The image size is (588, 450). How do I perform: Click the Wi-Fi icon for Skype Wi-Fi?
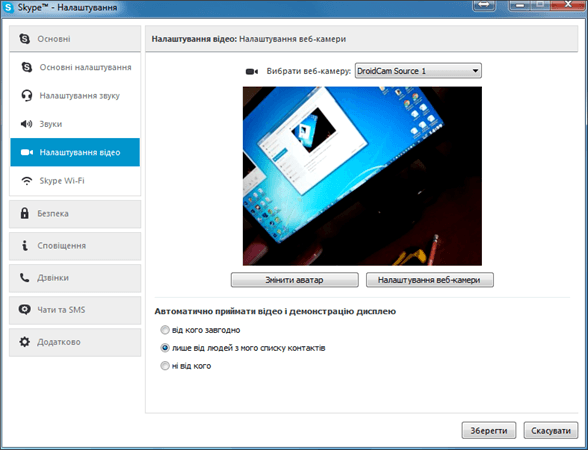(26, 181)
